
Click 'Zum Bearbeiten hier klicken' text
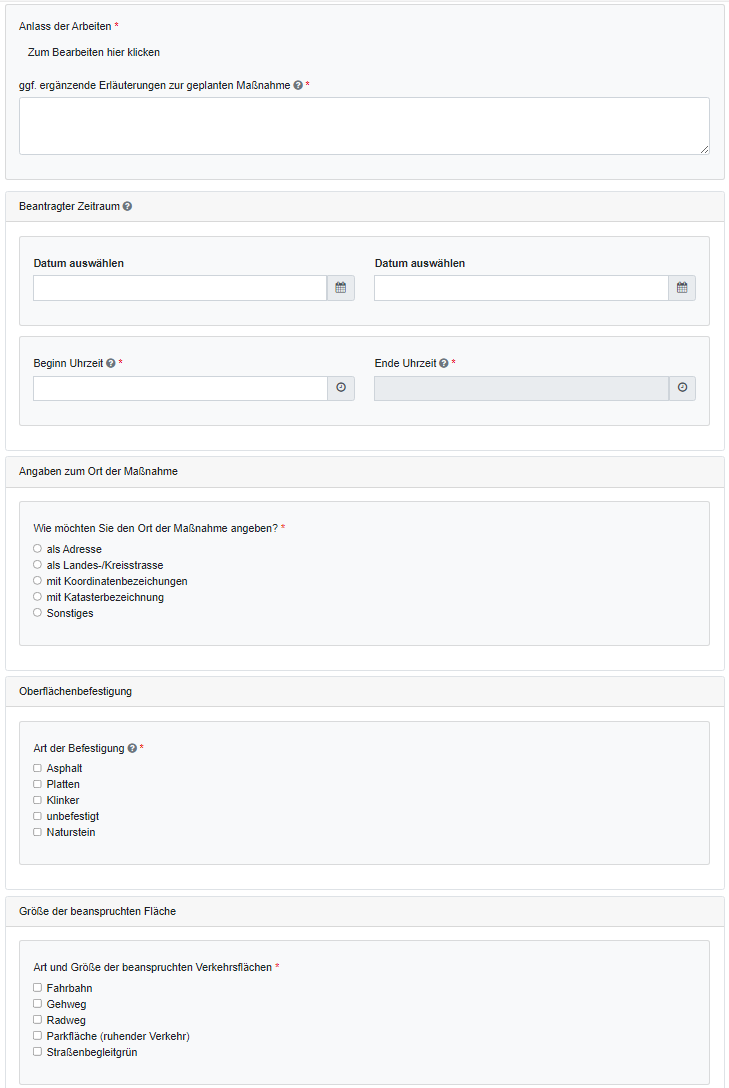[94, 52]
